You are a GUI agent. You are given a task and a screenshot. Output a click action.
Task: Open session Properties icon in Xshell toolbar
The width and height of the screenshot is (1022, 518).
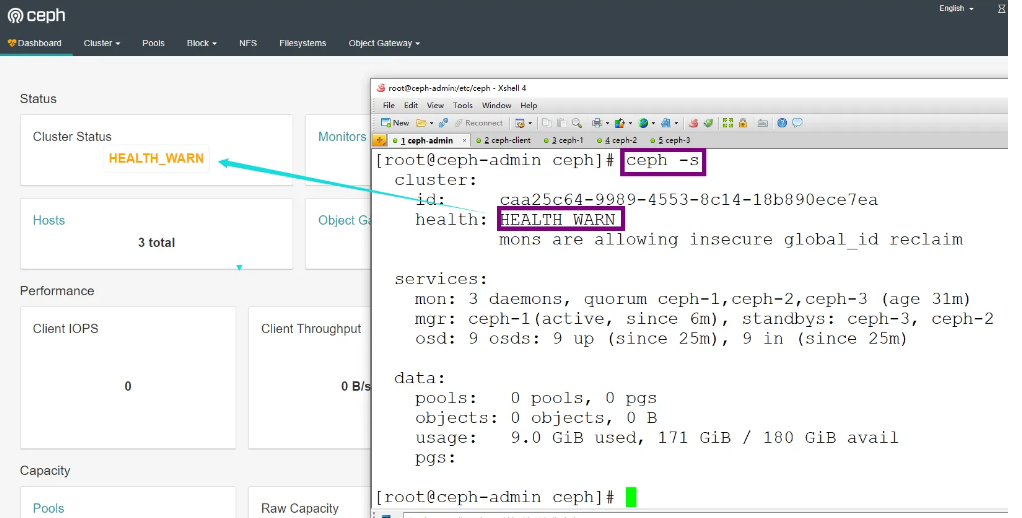coord(519,123)
